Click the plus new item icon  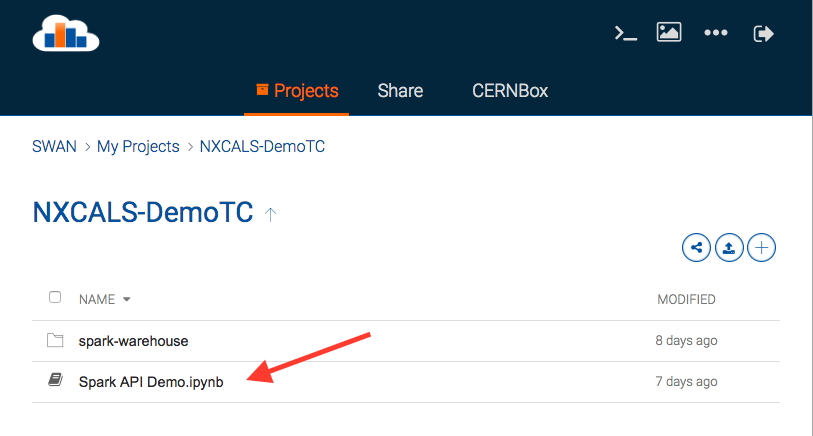[x=762, y=247]
